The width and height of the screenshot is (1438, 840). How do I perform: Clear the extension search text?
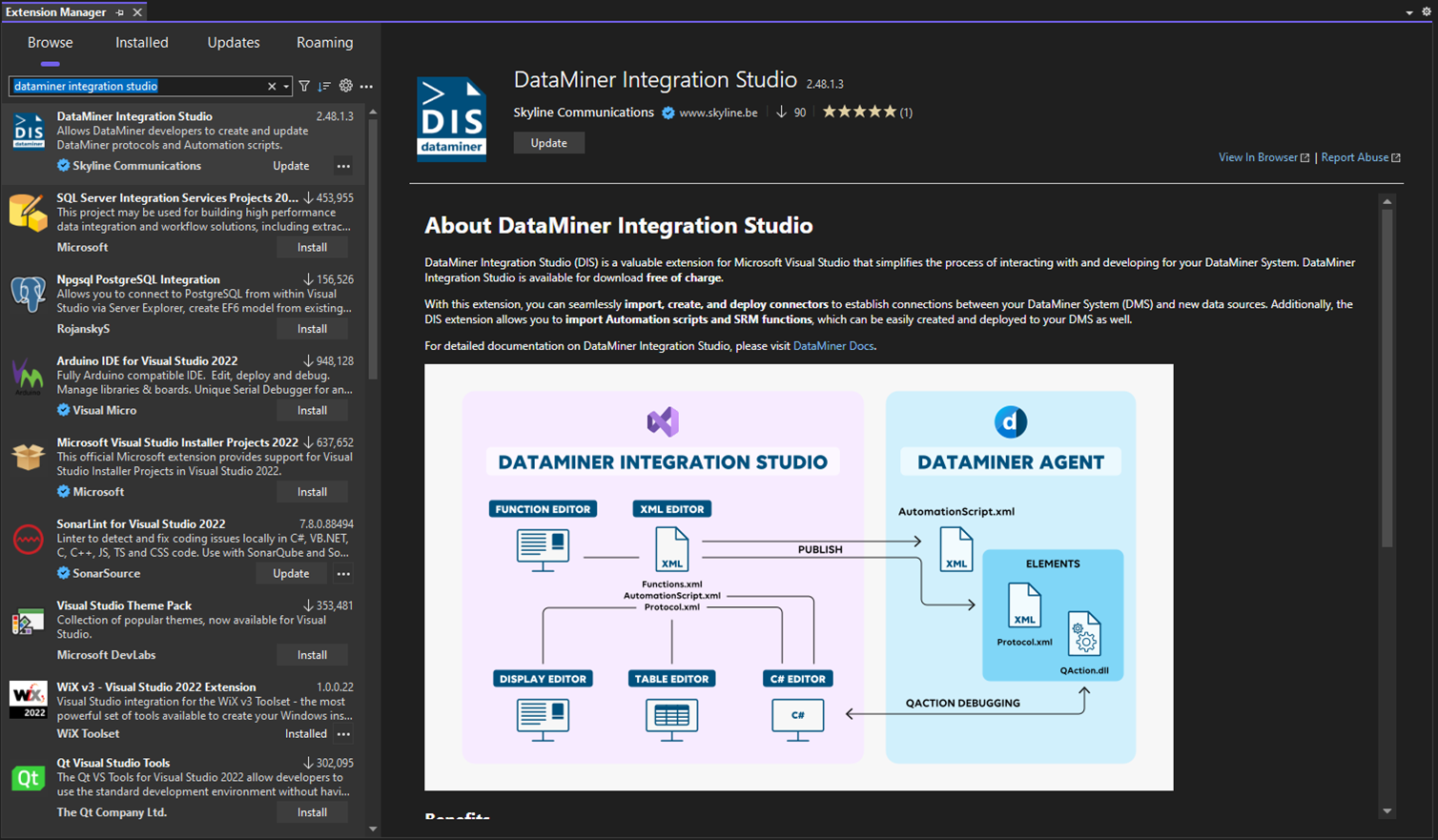click(x=272, y=87)
